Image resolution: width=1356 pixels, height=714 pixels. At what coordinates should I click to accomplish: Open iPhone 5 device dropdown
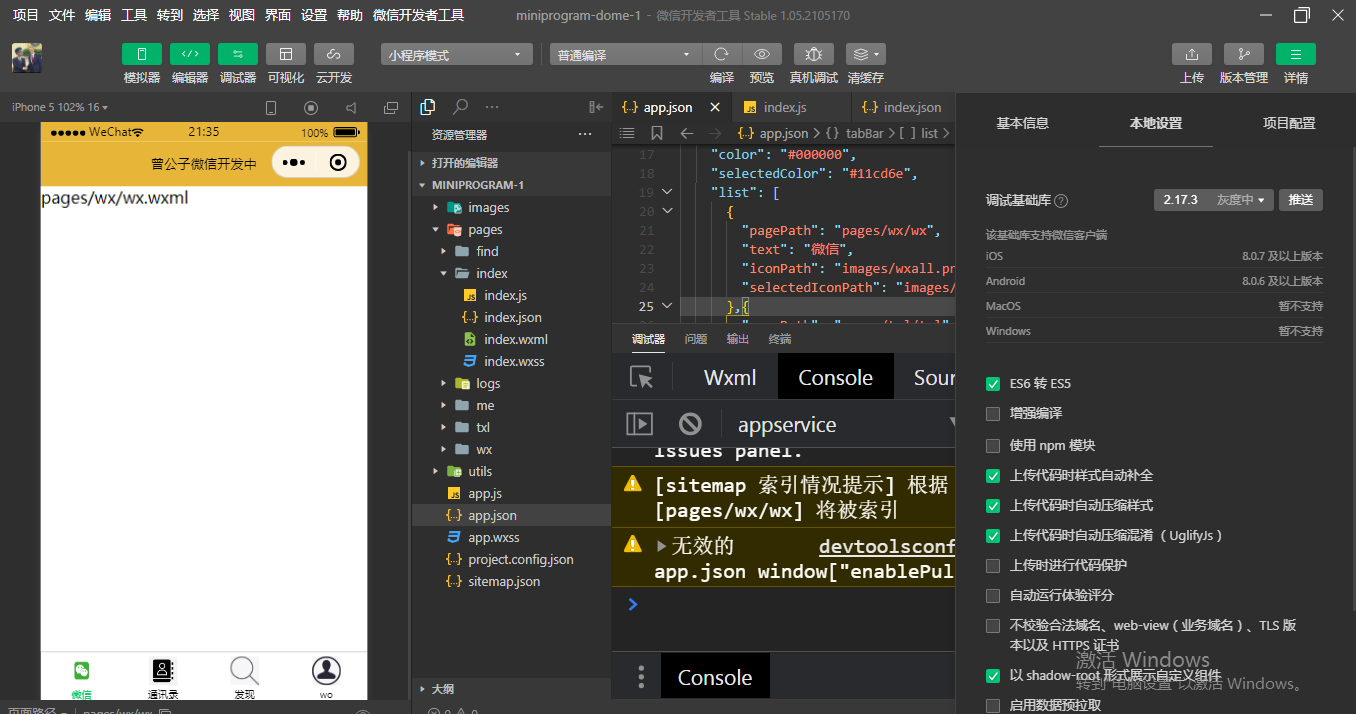[60, 107]
